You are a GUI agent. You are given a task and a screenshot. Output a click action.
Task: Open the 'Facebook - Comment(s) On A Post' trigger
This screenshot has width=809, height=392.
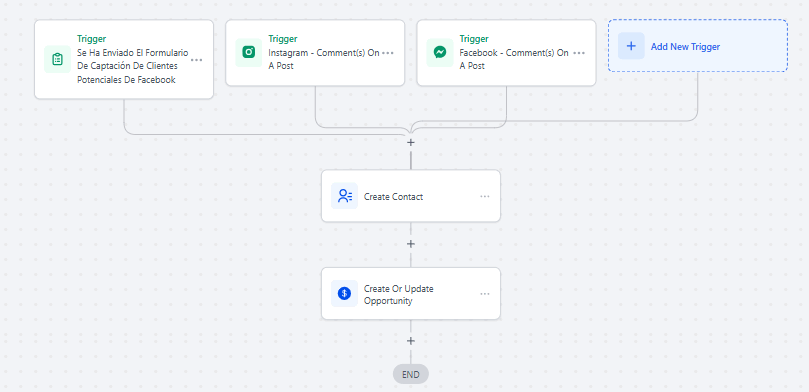tap(506, 53)
